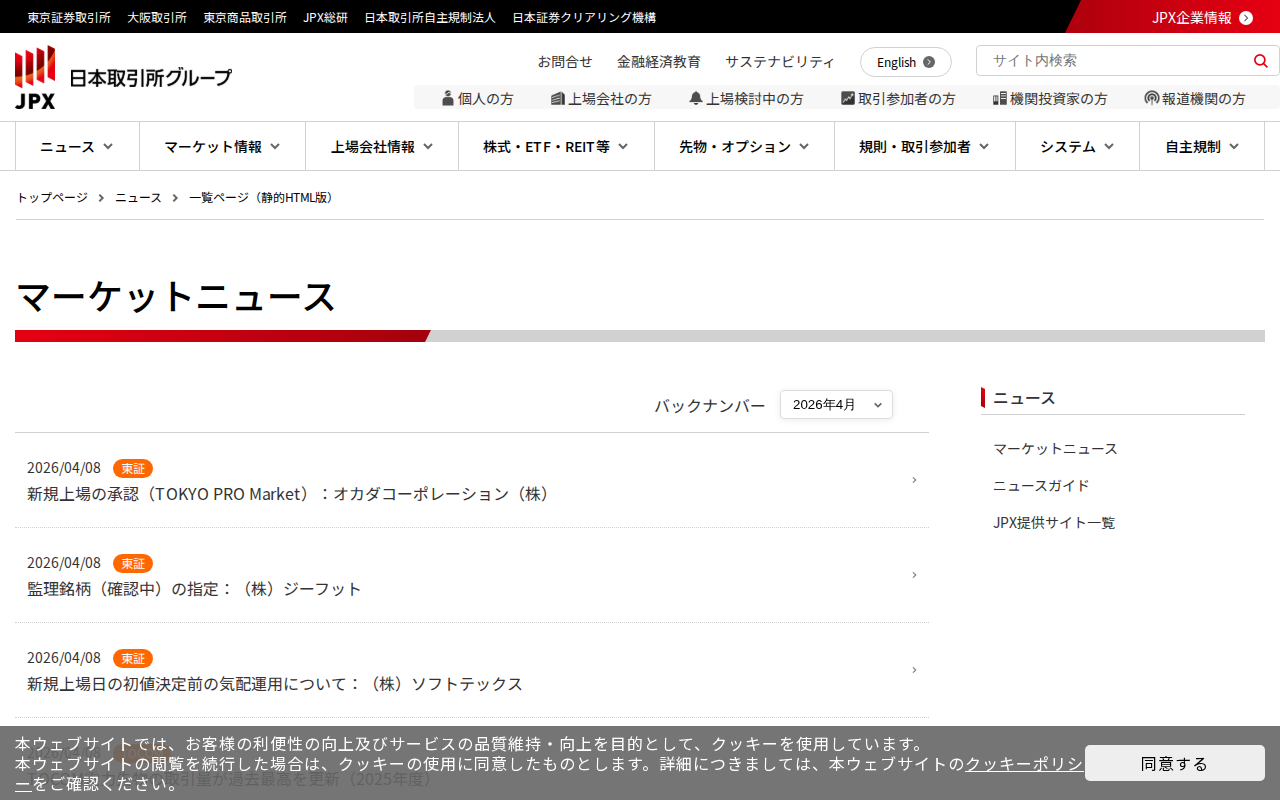Go to ニュース in the breadcrumb

coord(138,197)
